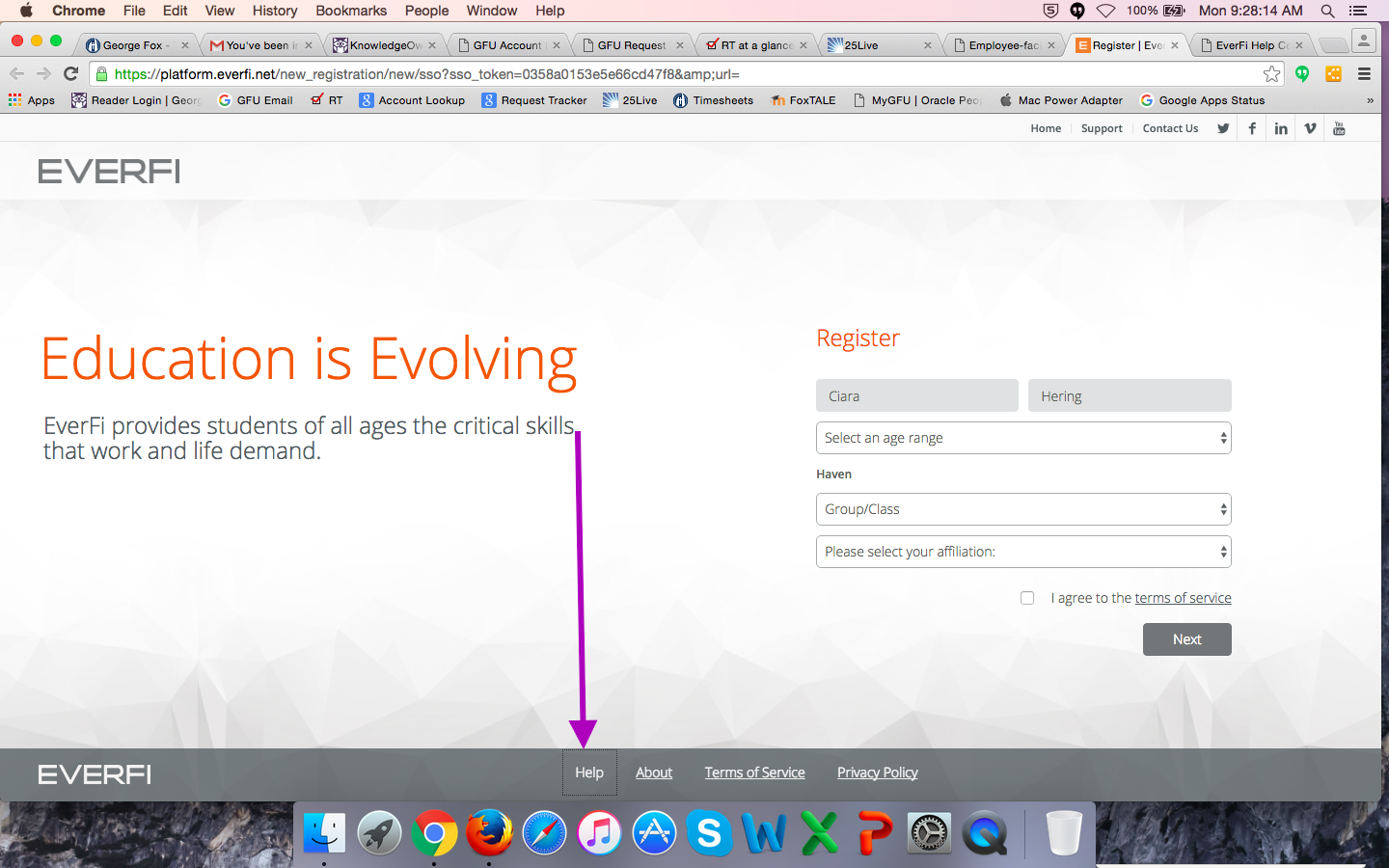
Task: Open the Privacy Policy footer link
Action: (878, 773)
